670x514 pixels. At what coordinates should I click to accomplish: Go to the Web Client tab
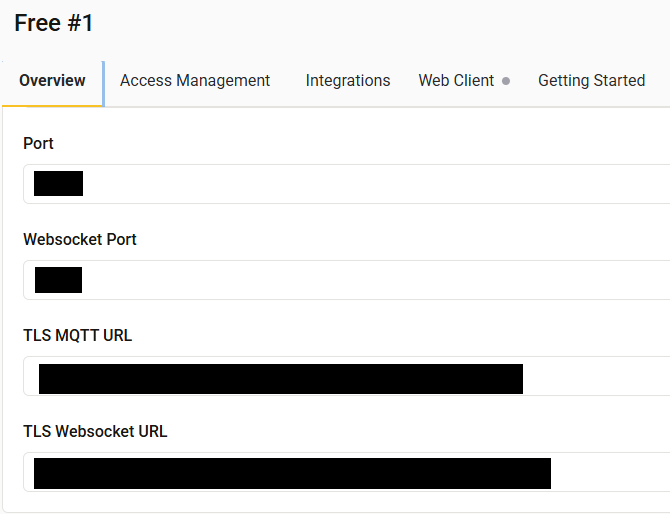(456, 81)
